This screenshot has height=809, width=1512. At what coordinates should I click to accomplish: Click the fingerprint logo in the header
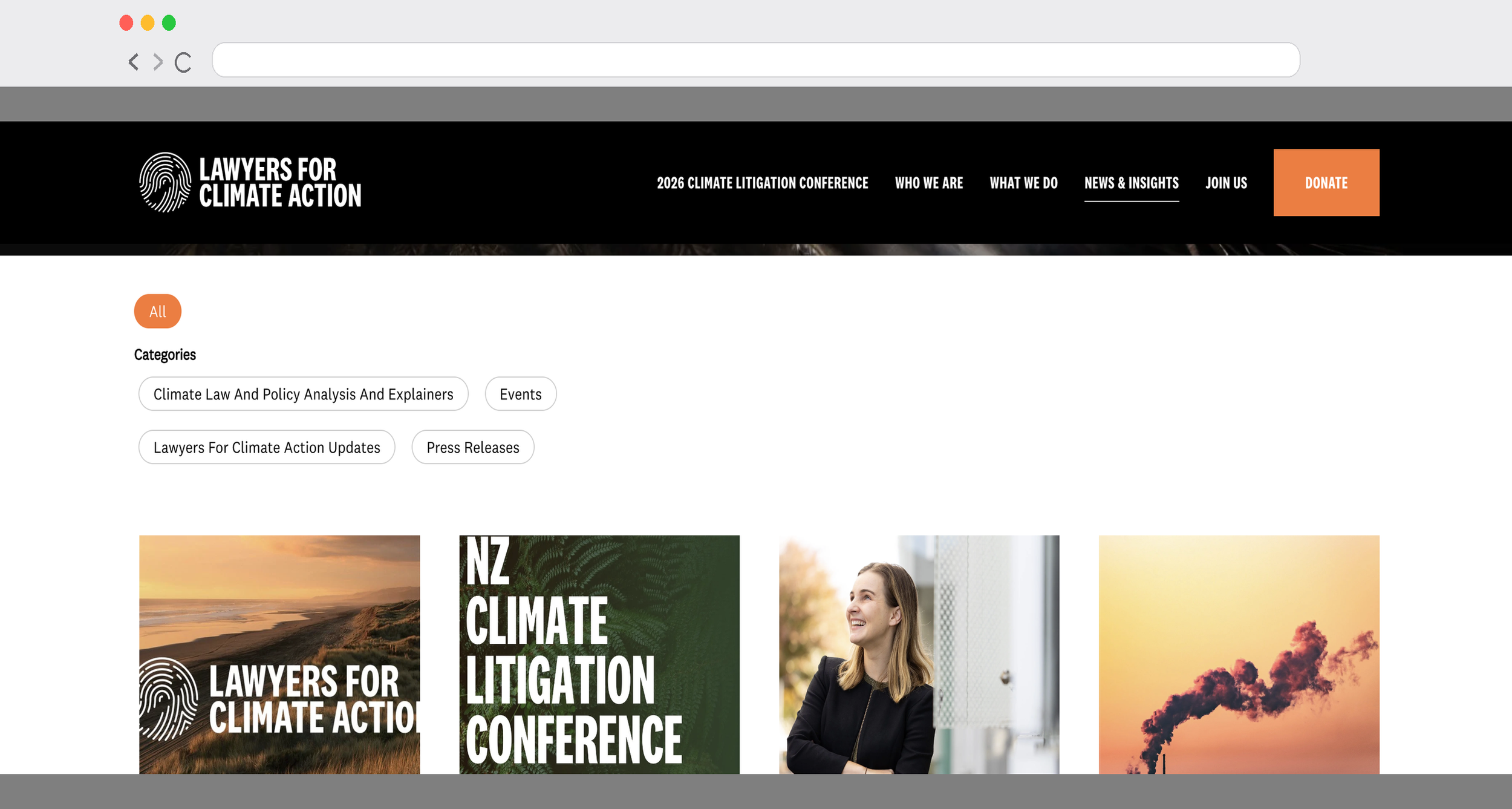coord(165,182)
